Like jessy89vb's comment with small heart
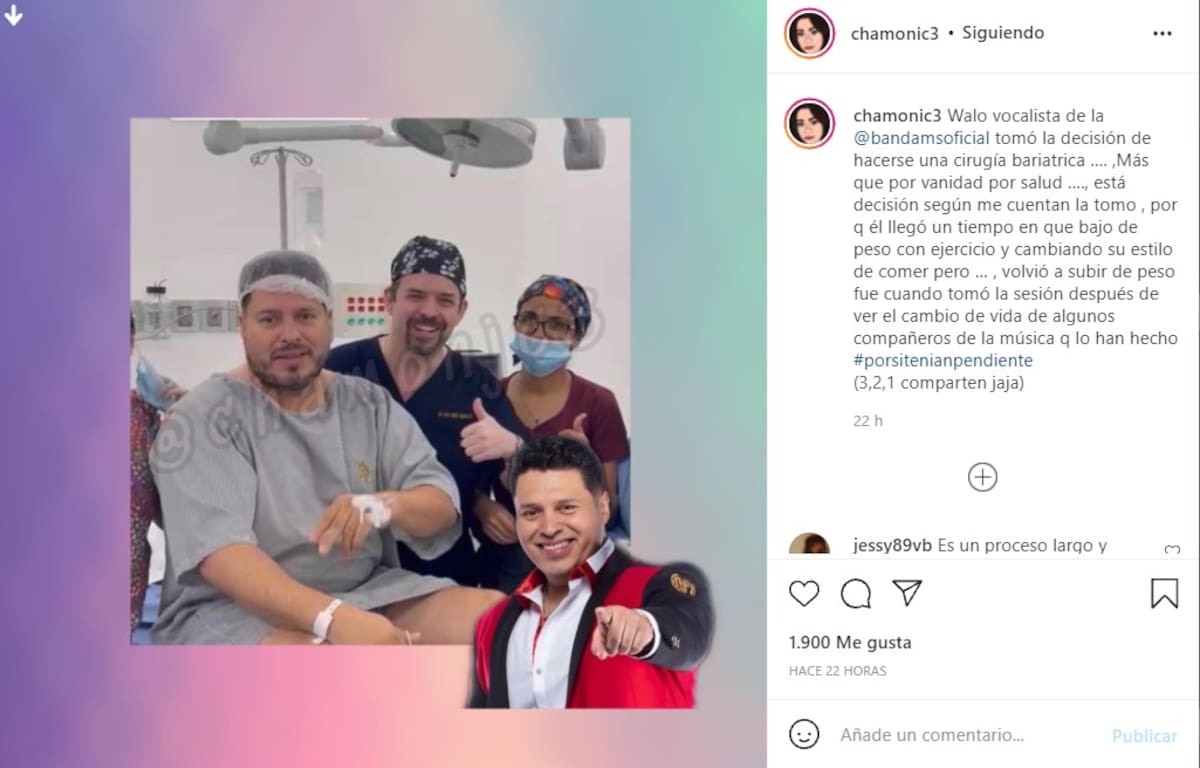The width and height of the screenshot is (1200, 768). tap(1172, 549)
